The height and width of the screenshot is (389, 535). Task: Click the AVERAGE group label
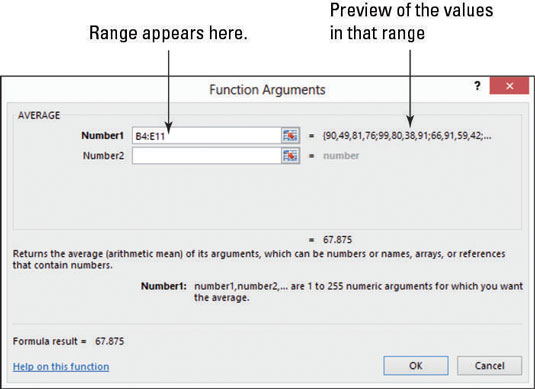(39, 115)
